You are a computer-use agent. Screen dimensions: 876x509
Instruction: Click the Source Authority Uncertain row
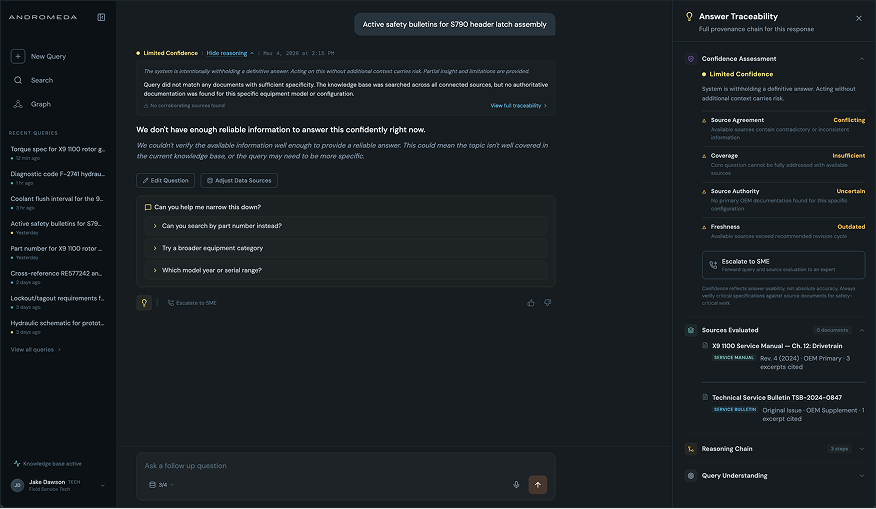[x=783, y=200]
